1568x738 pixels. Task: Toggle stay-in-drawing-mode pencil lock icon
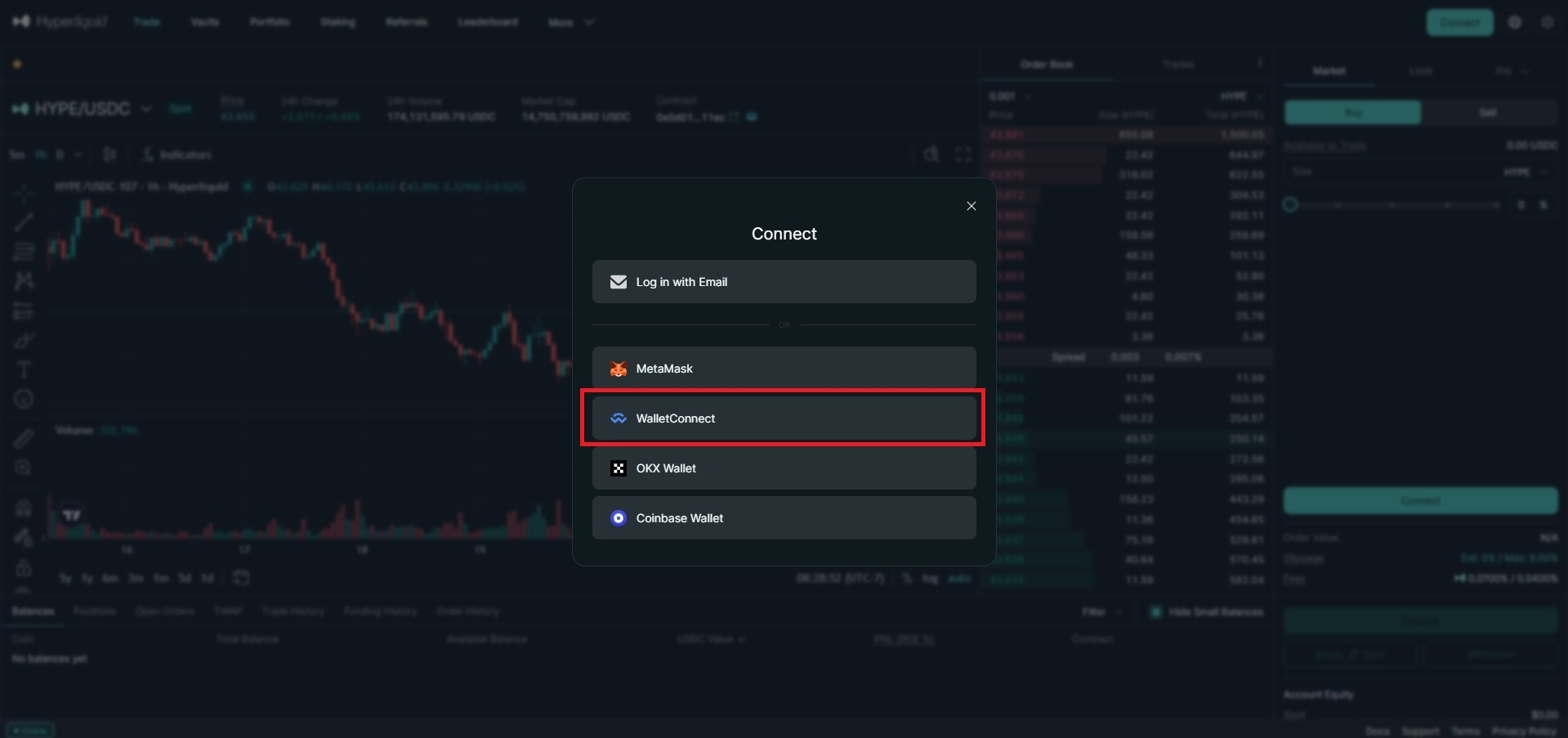pos(24,537)
